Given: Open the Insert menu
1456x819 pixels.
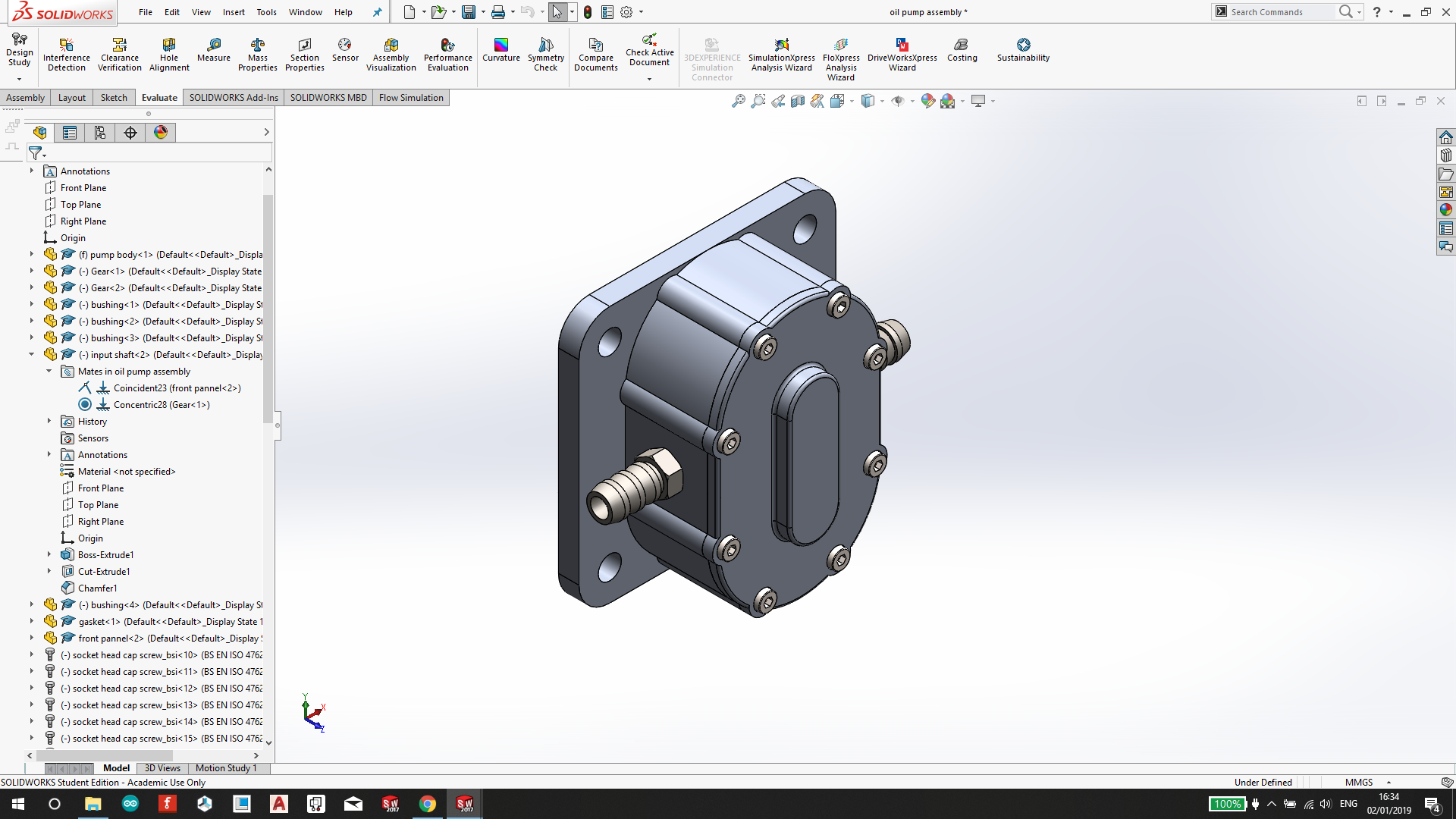Looking at the screenshot, I should tap(234, 12).
